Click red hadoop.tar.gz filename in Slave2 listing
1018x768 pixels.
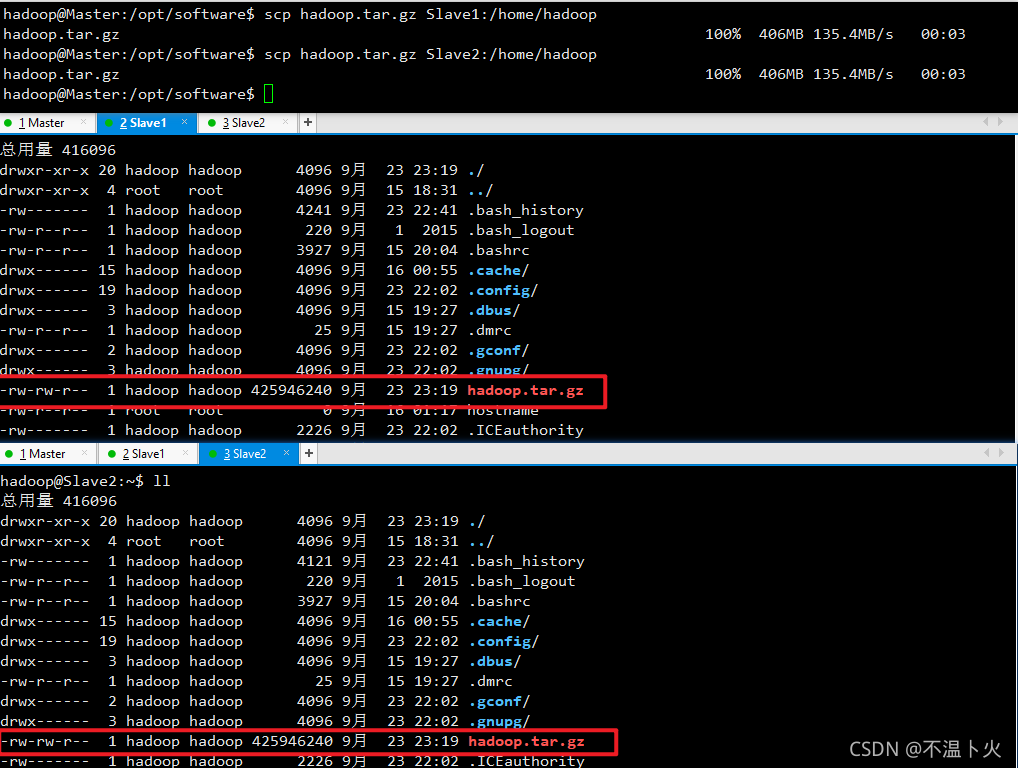(527, 741)
